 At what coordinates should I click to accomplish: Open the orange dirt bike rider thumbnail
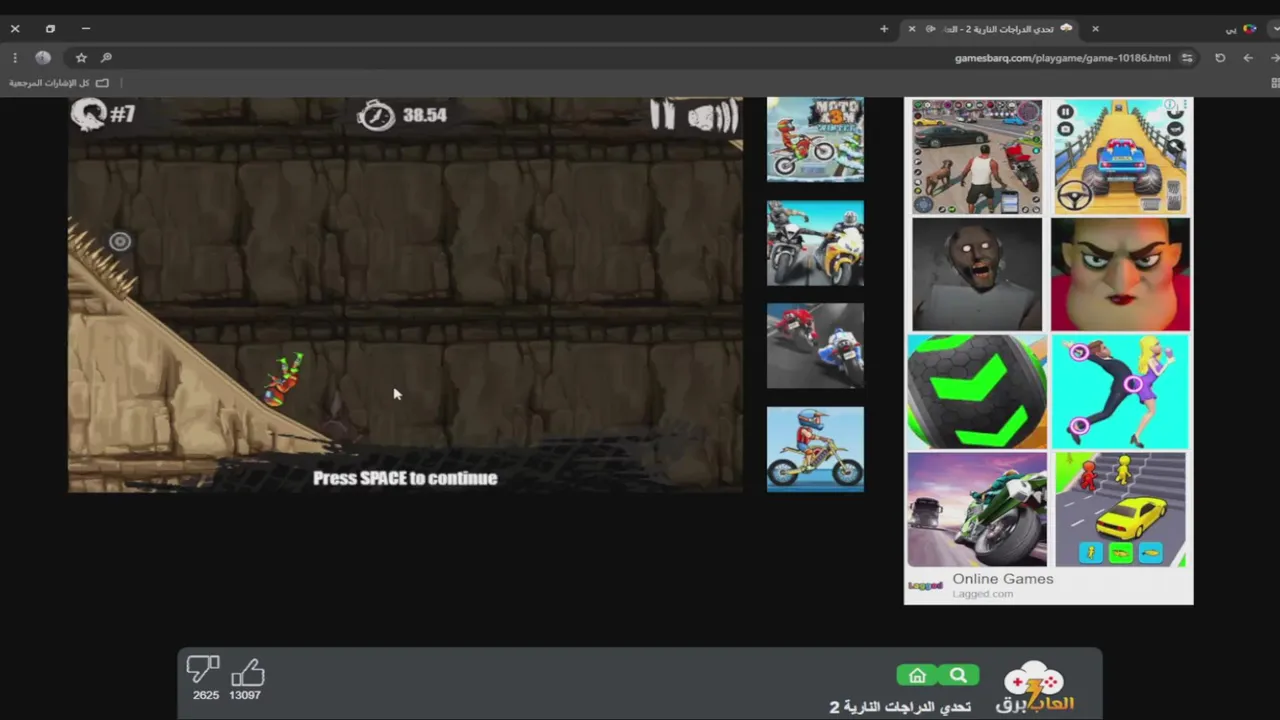coord(815,449)
